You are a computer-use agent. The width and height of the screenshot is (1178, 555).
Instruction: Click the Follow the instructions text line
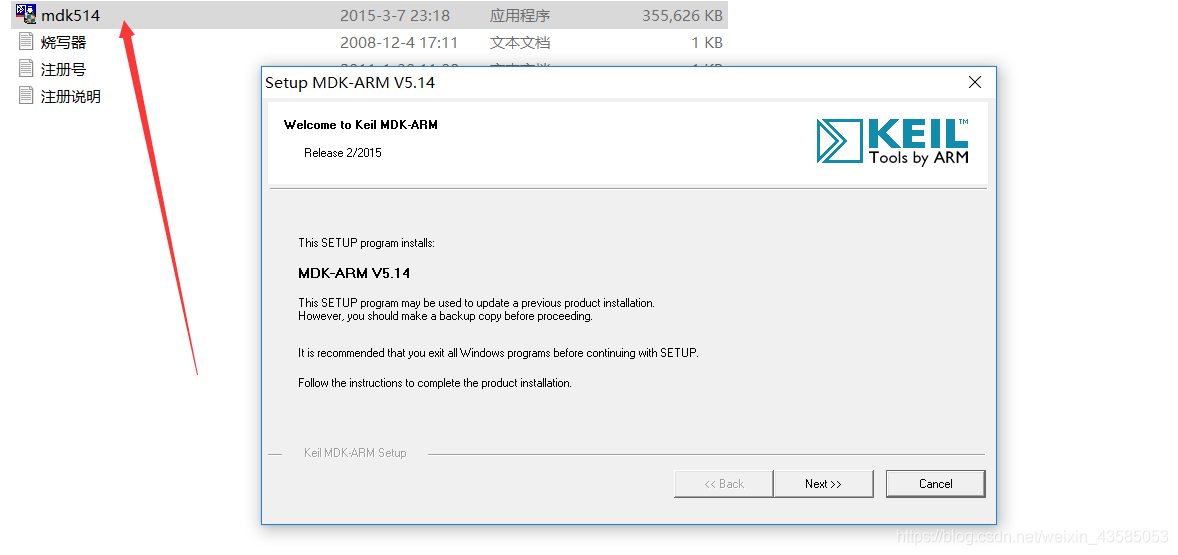click(x=435, y=383)
